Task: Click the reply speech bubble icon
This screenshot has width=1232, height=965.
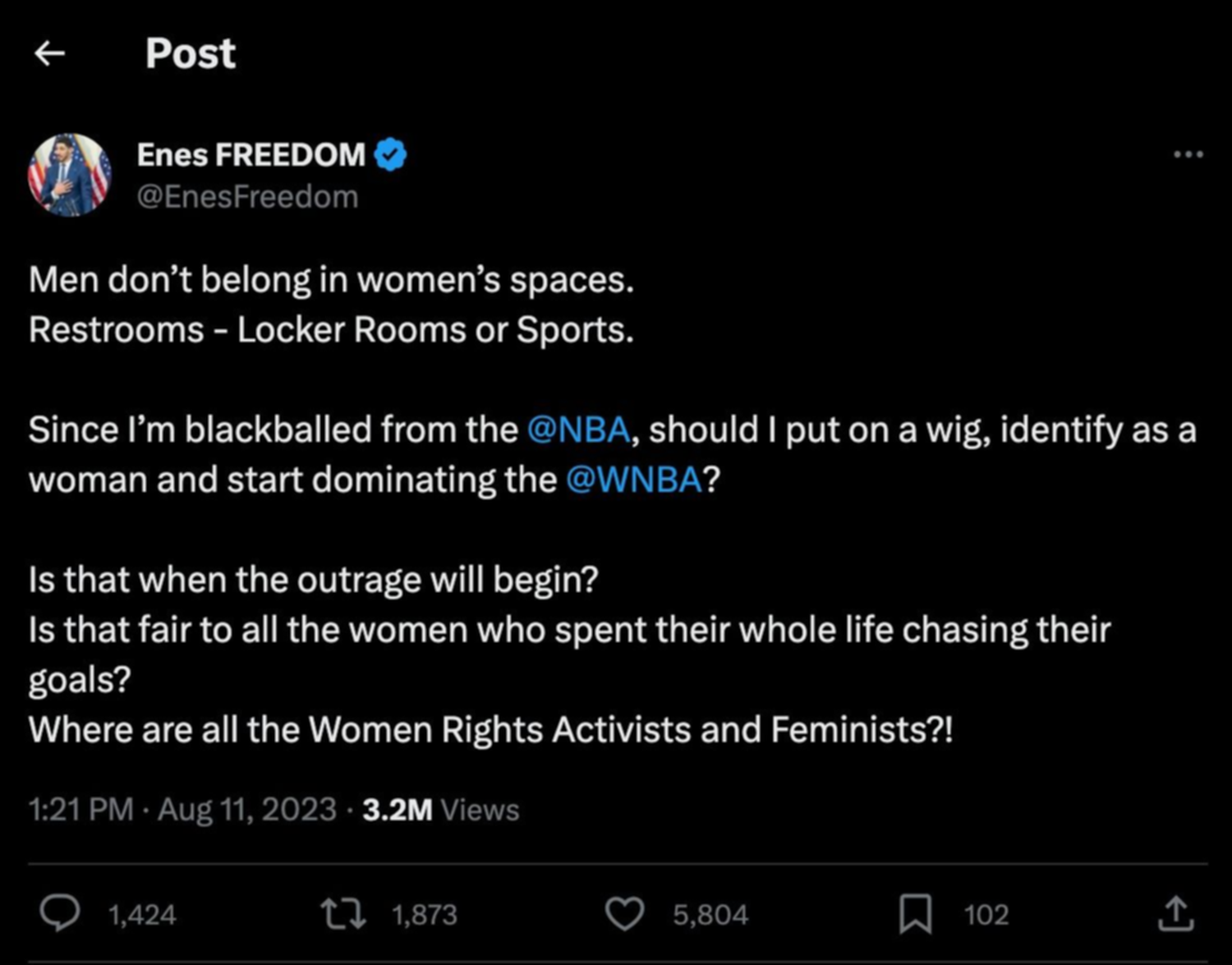Action: [60, 914]
